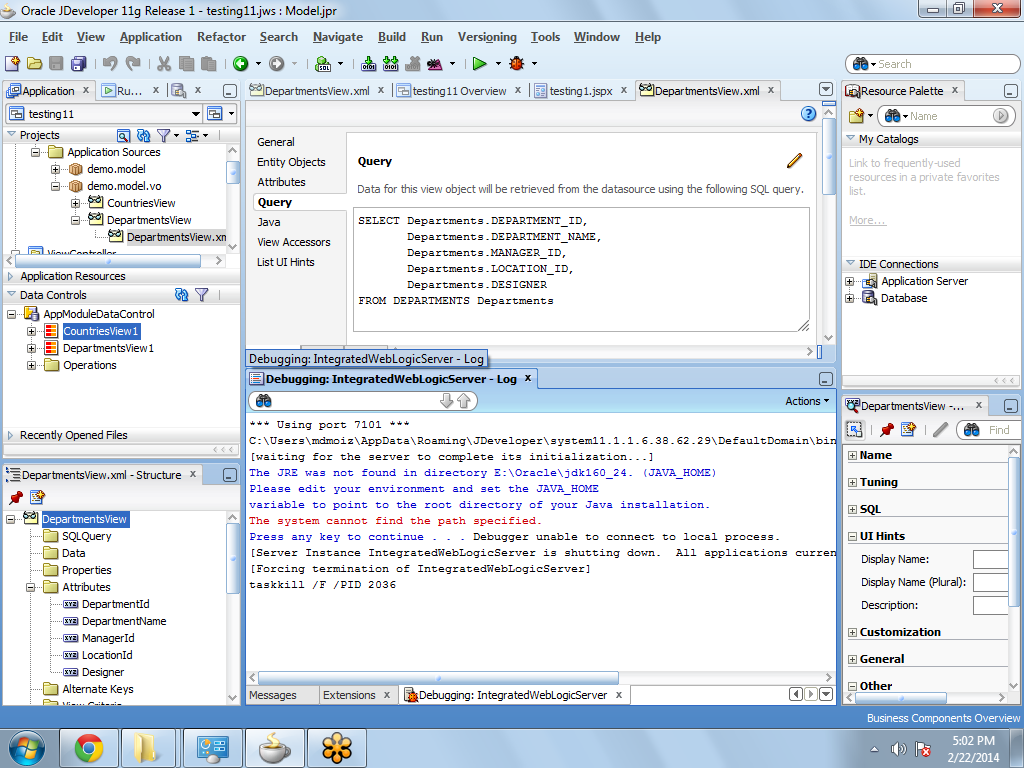
Task: Run the project with green play icon
Action: (x=479, y=63)
